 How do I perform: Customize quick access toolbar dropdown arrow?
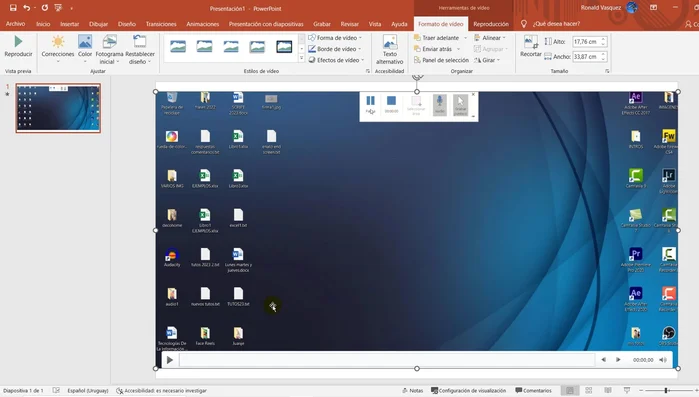[x=71, y=8]
